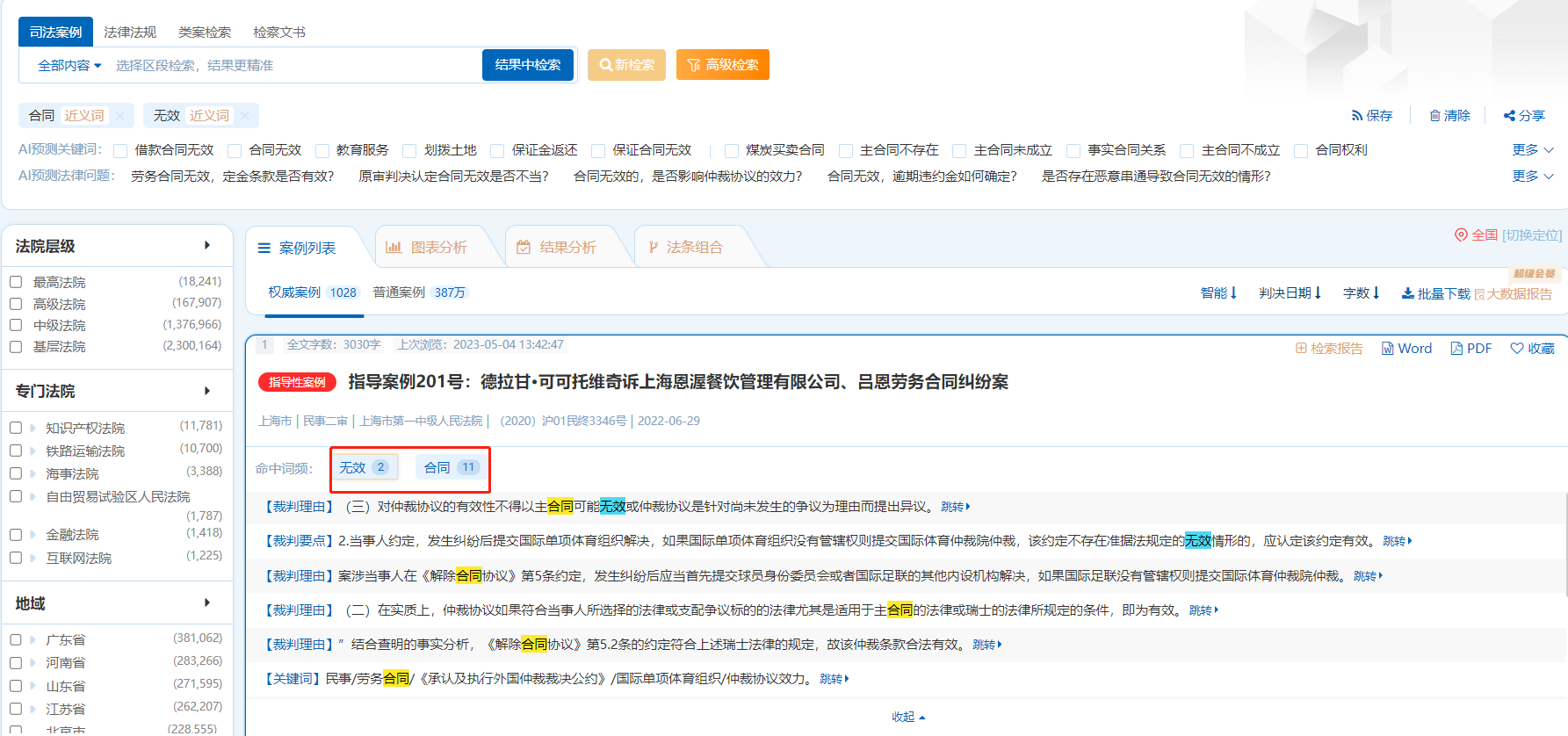This screenshot has height=736, width=1568.
Task: Clear search terms with 清除 icon
Action: point(1434,116)
